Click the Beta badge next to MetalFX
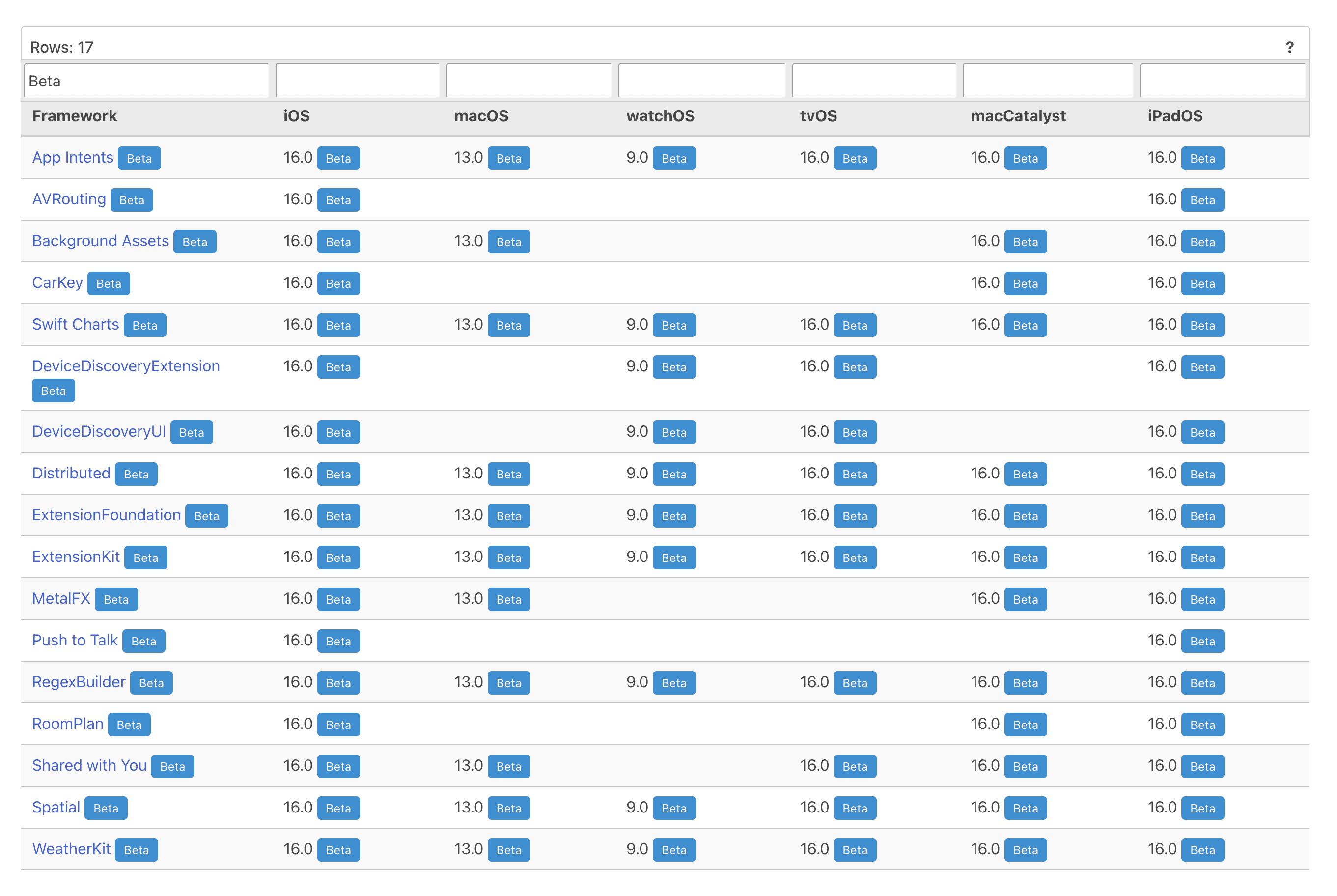The image size is (1337, 896). pos(116,600)
